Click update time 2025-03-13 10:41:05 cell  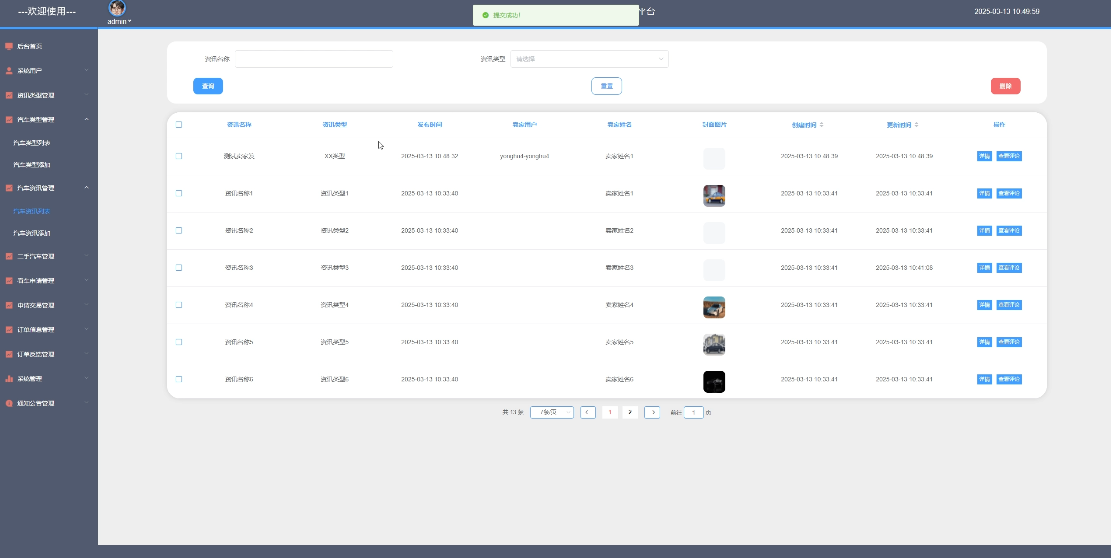pos(904,268)
